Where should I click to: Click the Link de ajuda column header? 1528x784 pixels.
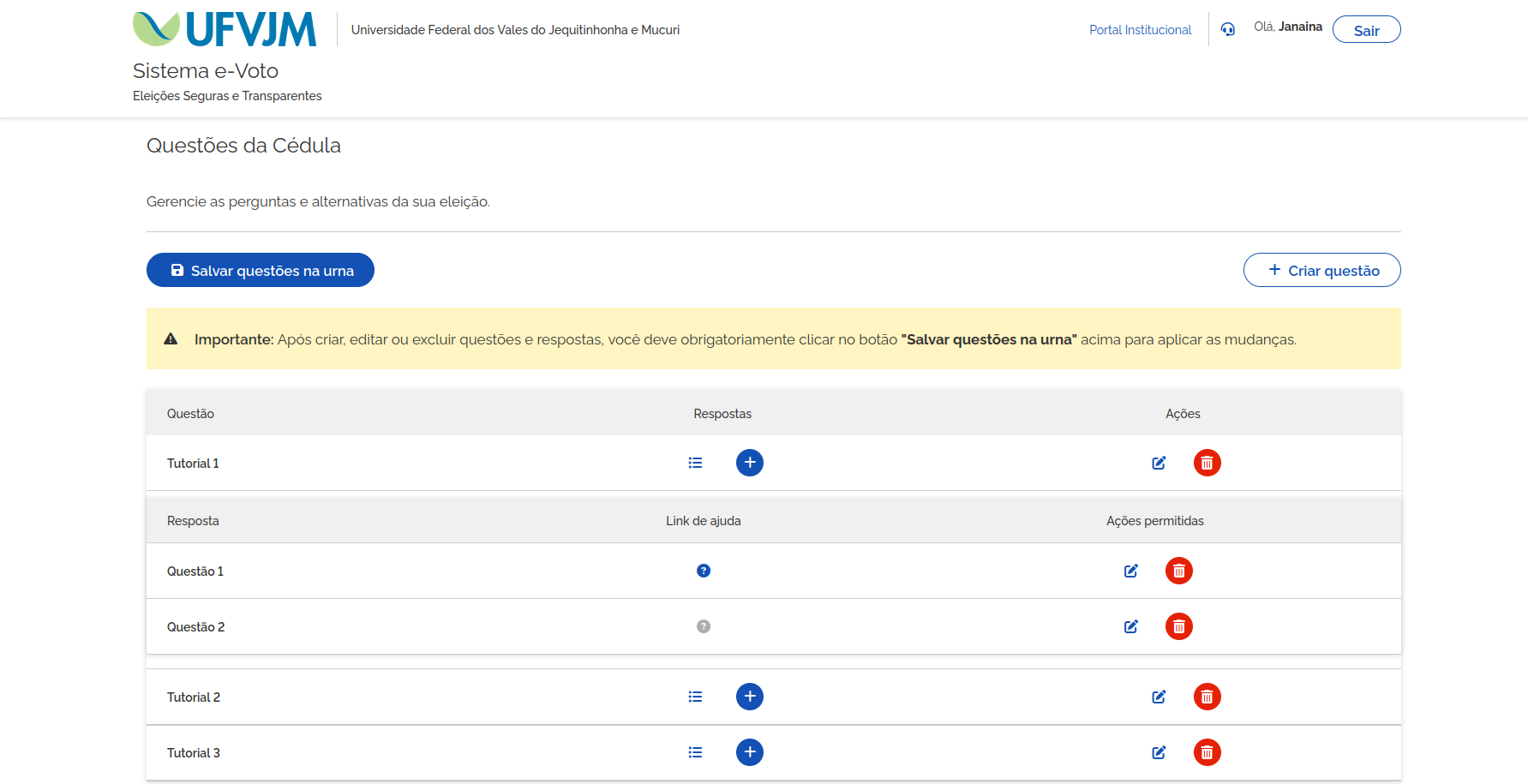pos(704,521)
